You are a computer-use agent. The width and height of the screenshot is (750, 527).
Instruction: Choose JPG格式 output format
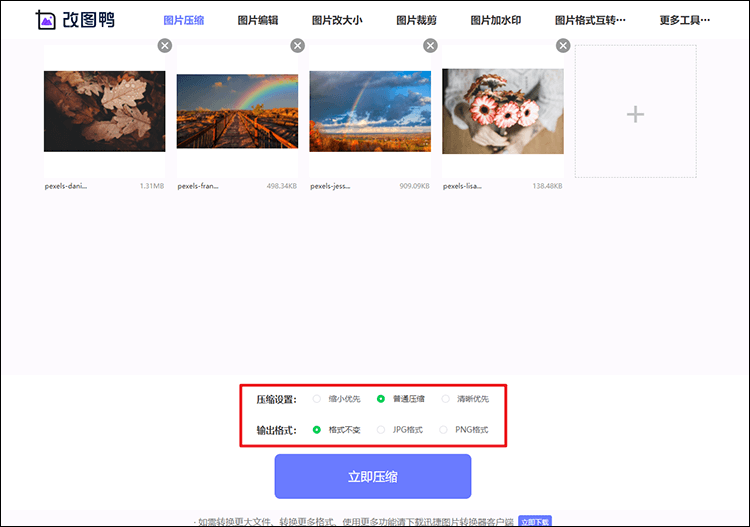381,430
